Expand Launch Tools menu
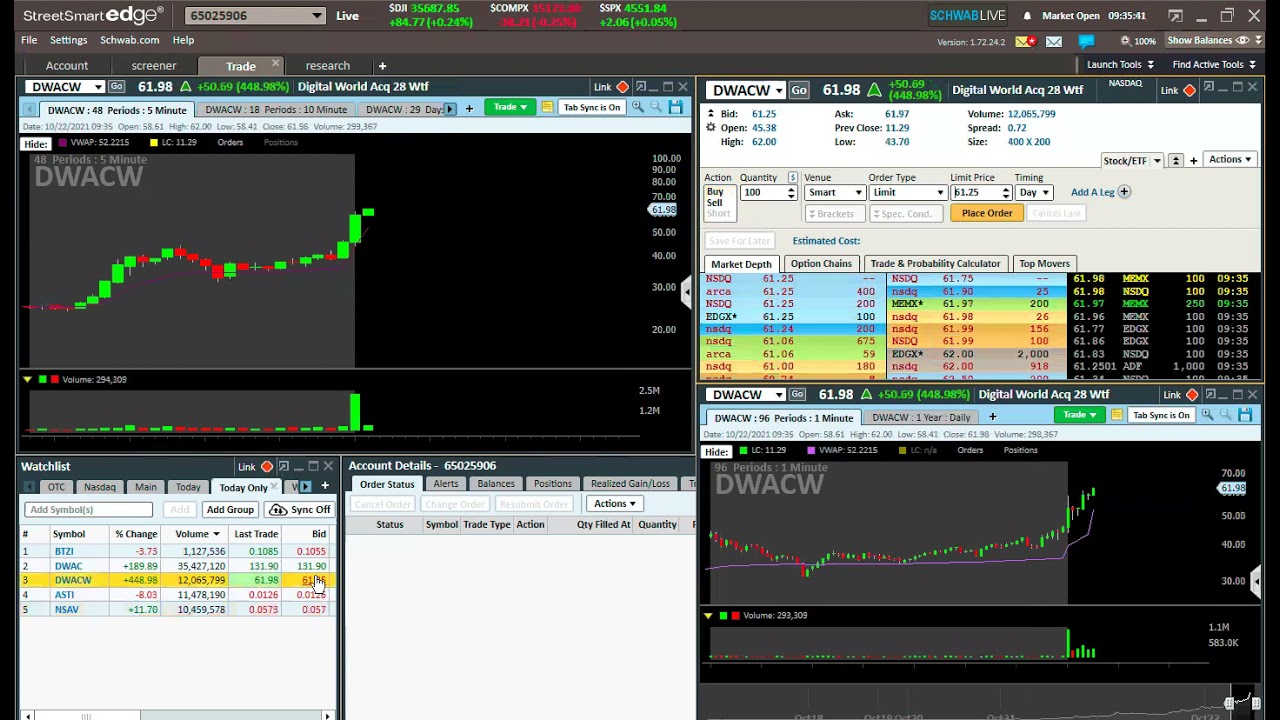 1120,65
